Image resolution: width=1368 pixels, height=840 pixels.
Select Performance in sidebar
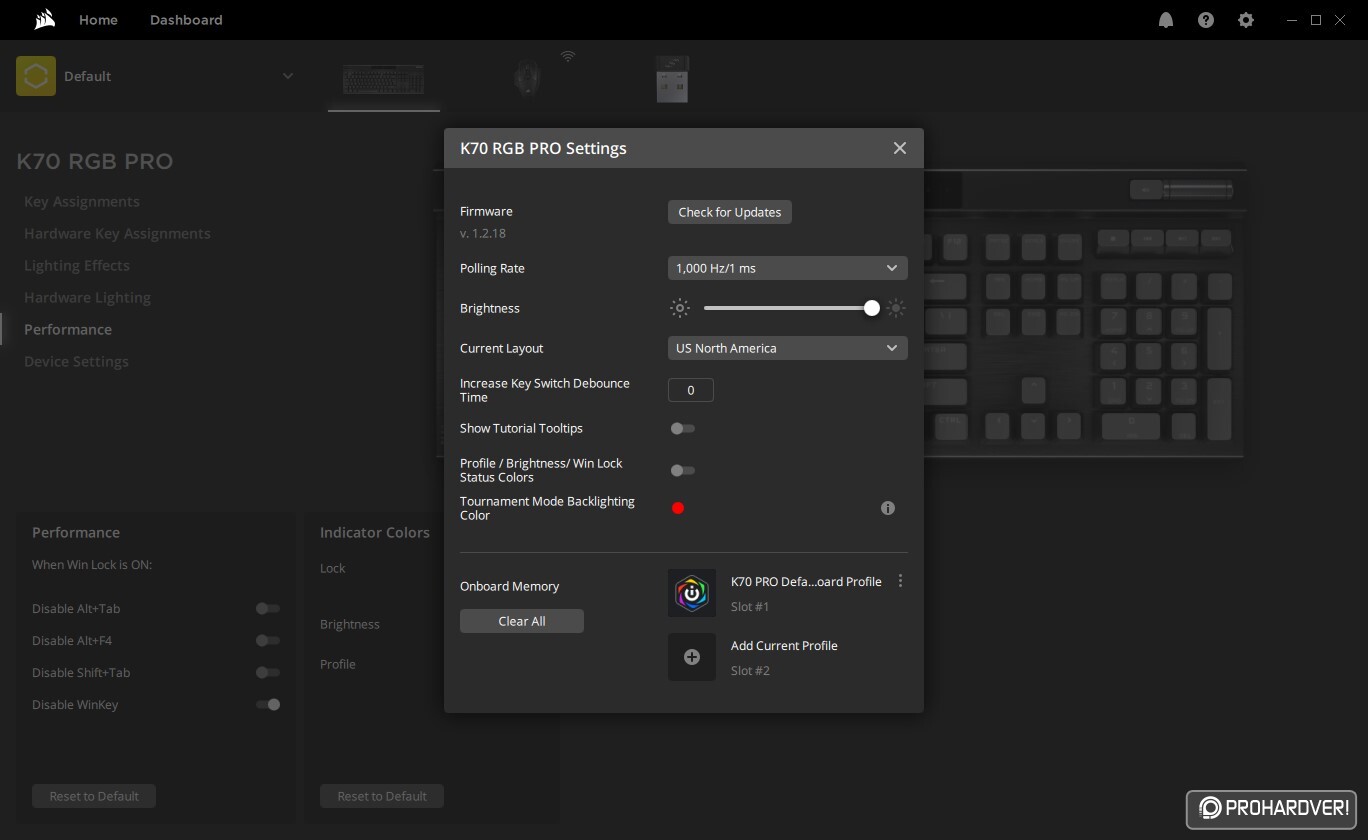click(68, 329)
